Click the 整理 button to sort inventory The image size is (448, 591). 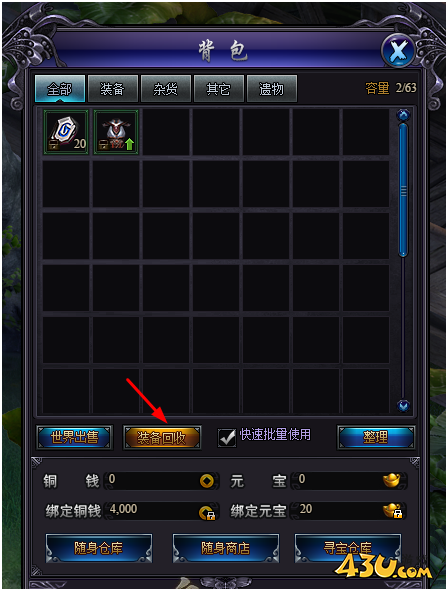click(x=376, y=437)
